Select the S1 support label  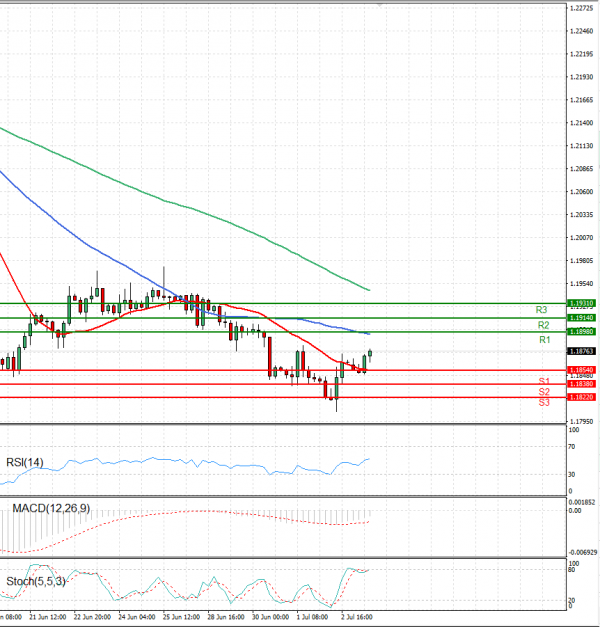[544, 381]
